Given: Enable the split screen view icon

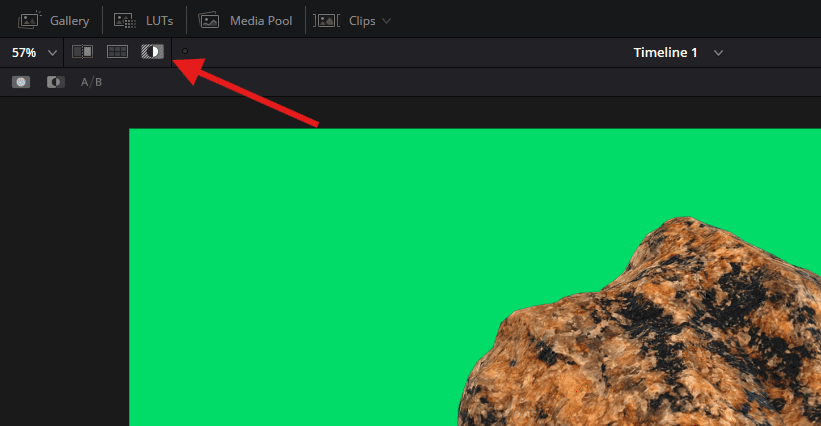Looking at the screenshot, I should coord(117,51).
